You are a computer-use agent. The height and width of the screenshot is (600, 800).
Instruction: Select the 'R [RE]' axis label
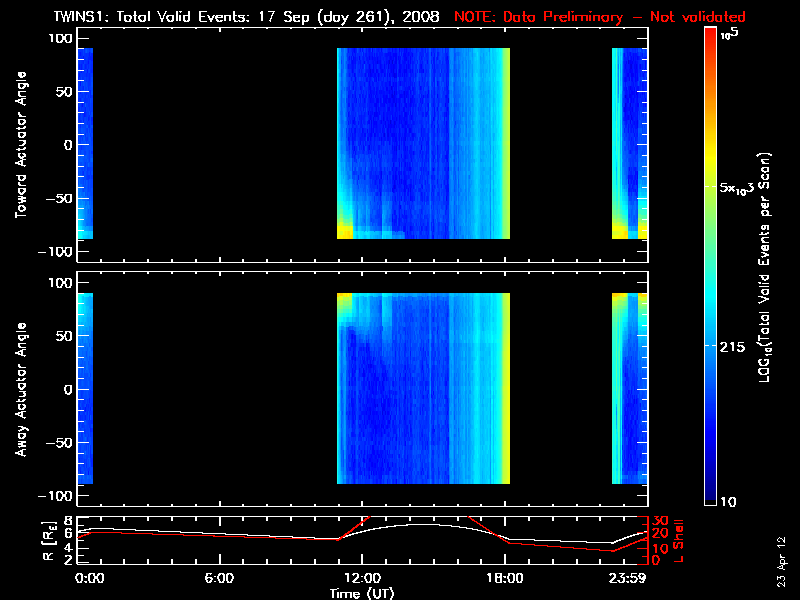click(49, 542)
